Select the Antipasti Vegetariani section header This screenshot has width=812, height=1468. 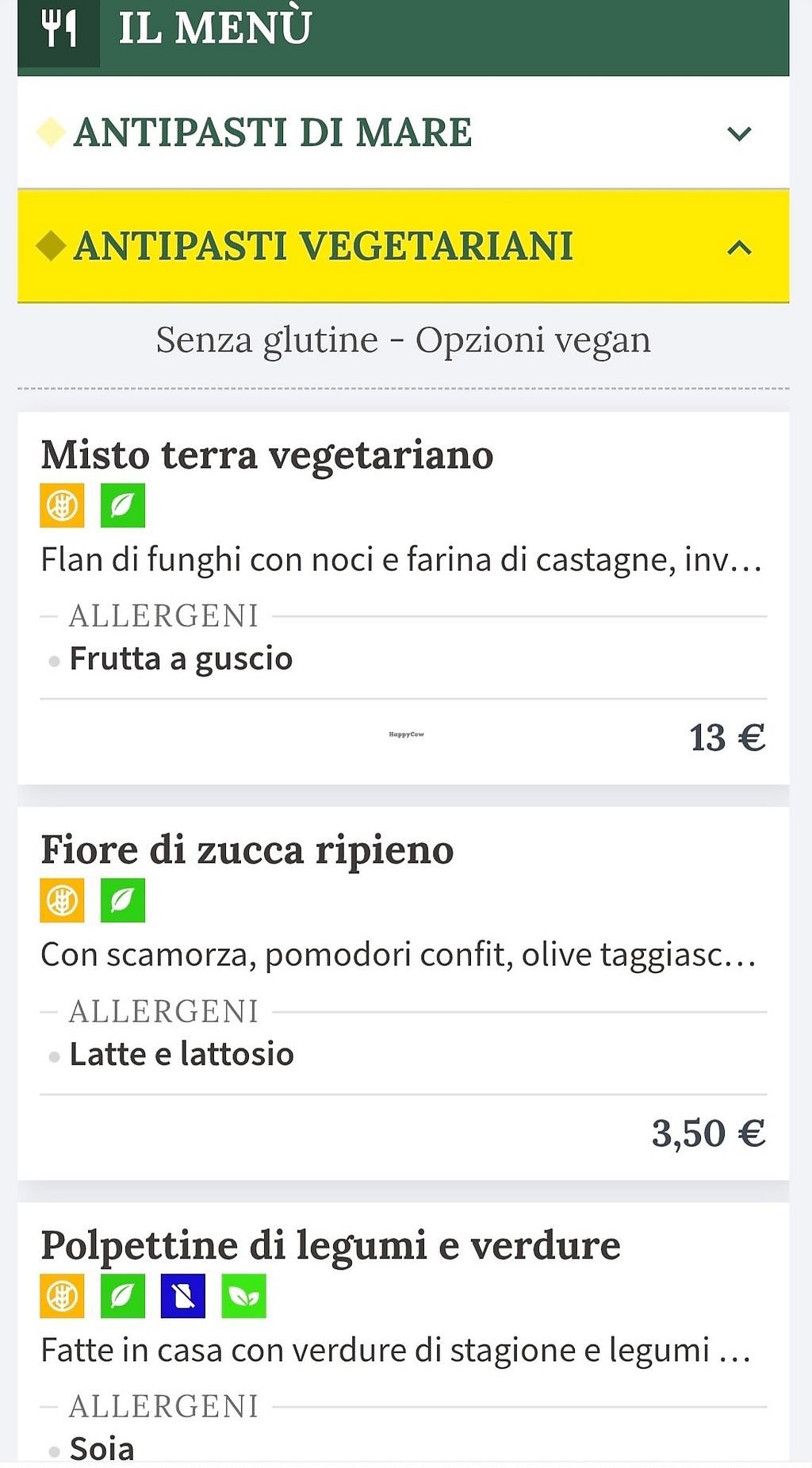323,246
